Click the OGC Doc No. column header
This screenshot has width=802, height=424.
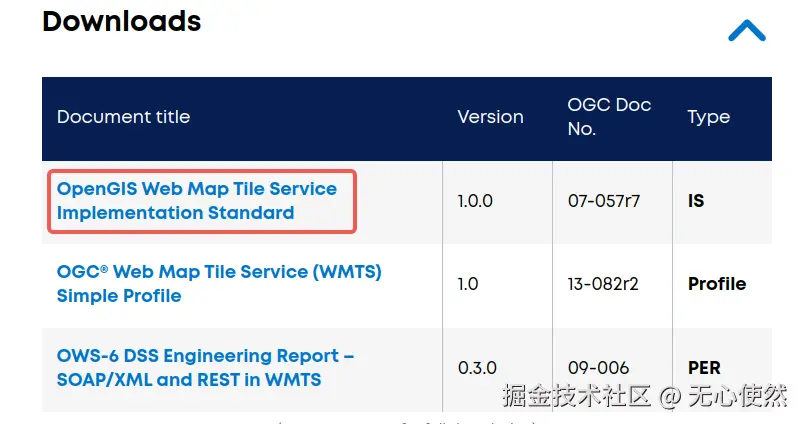click(609, 117)
